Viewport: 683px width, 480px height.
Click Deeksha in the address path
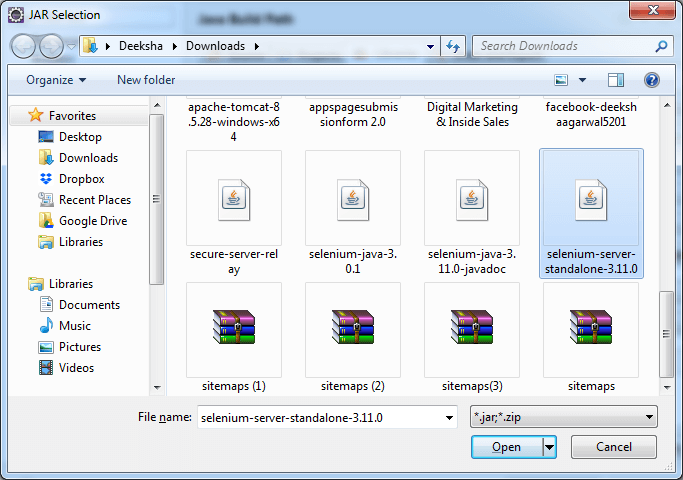point(141,46)
